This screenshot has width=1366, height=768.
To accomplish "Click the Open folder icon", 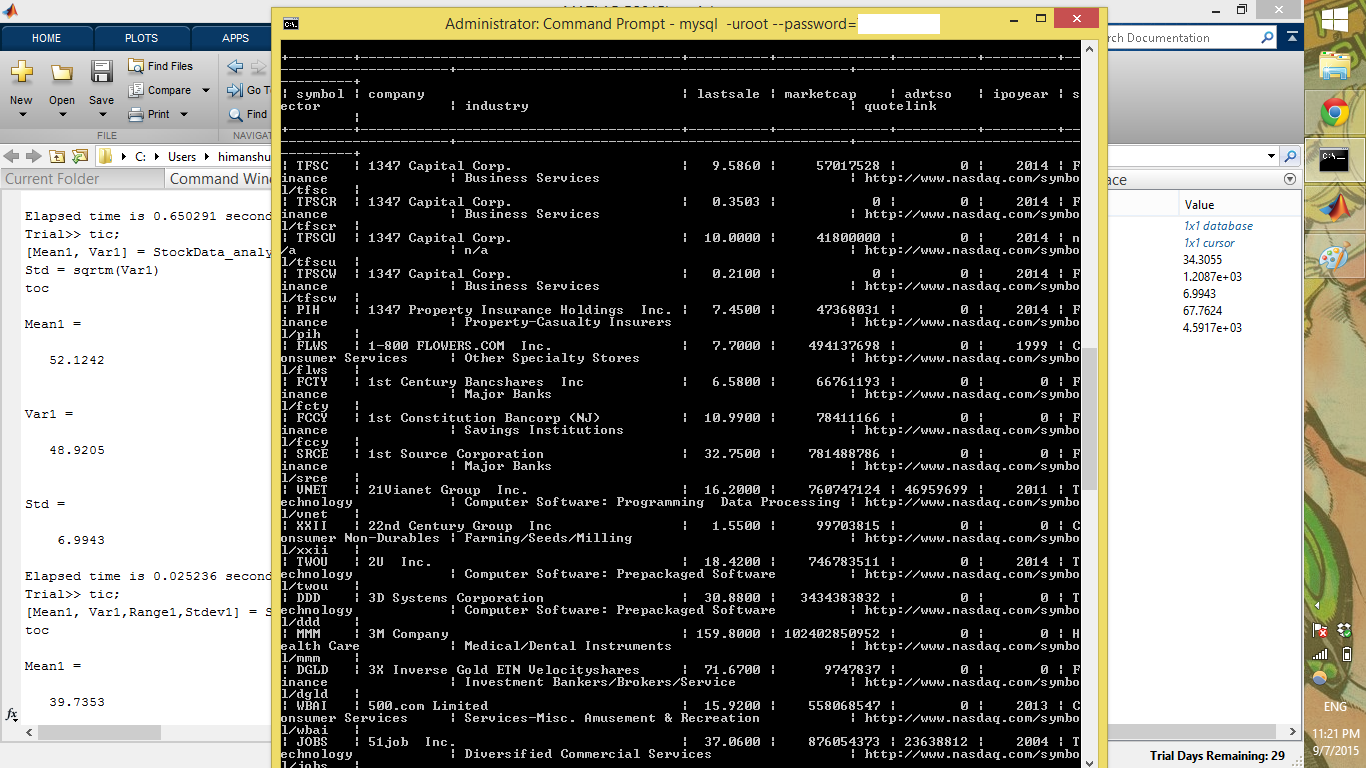I will point(62,73).
